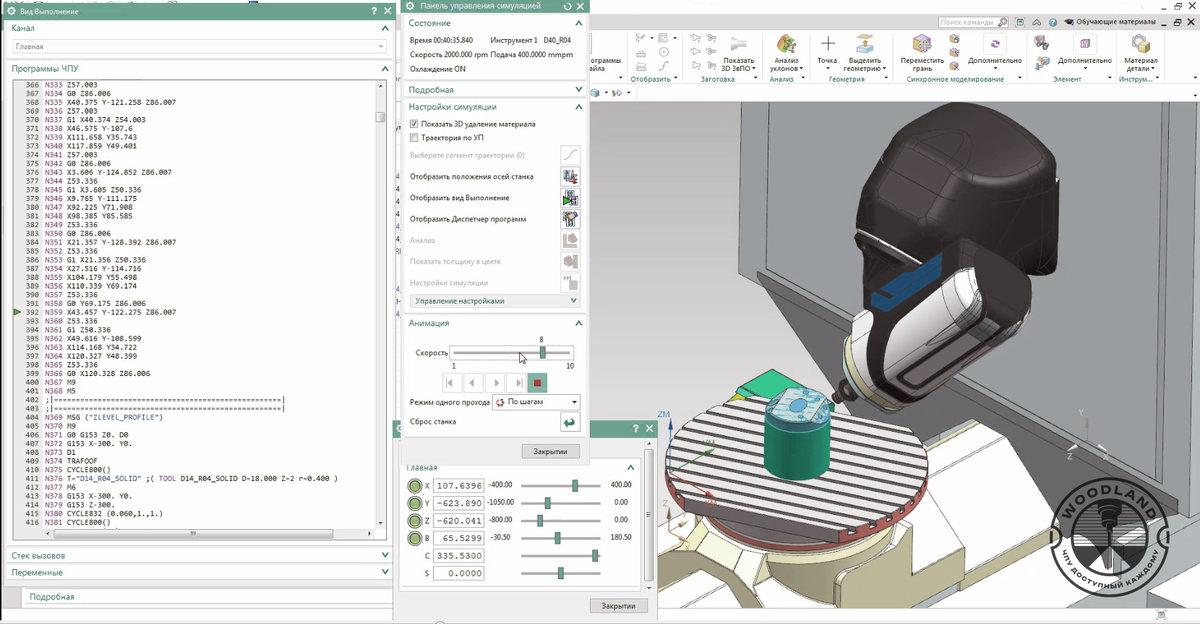Click the machine reset arrow icon
1200x624 pixels.
tap(570, 422)
